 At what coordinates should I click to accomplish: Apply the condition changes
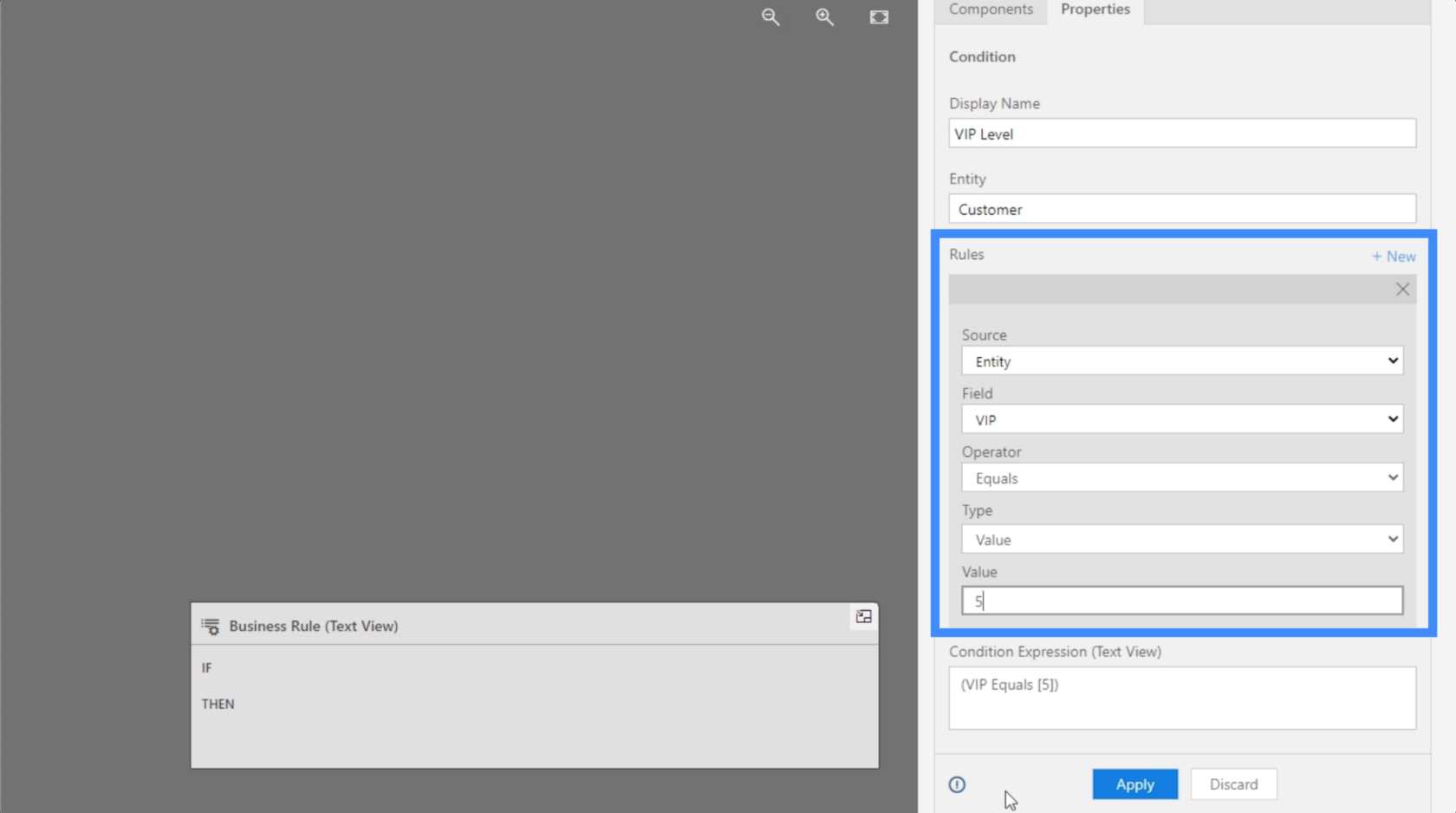(1134, 784)
